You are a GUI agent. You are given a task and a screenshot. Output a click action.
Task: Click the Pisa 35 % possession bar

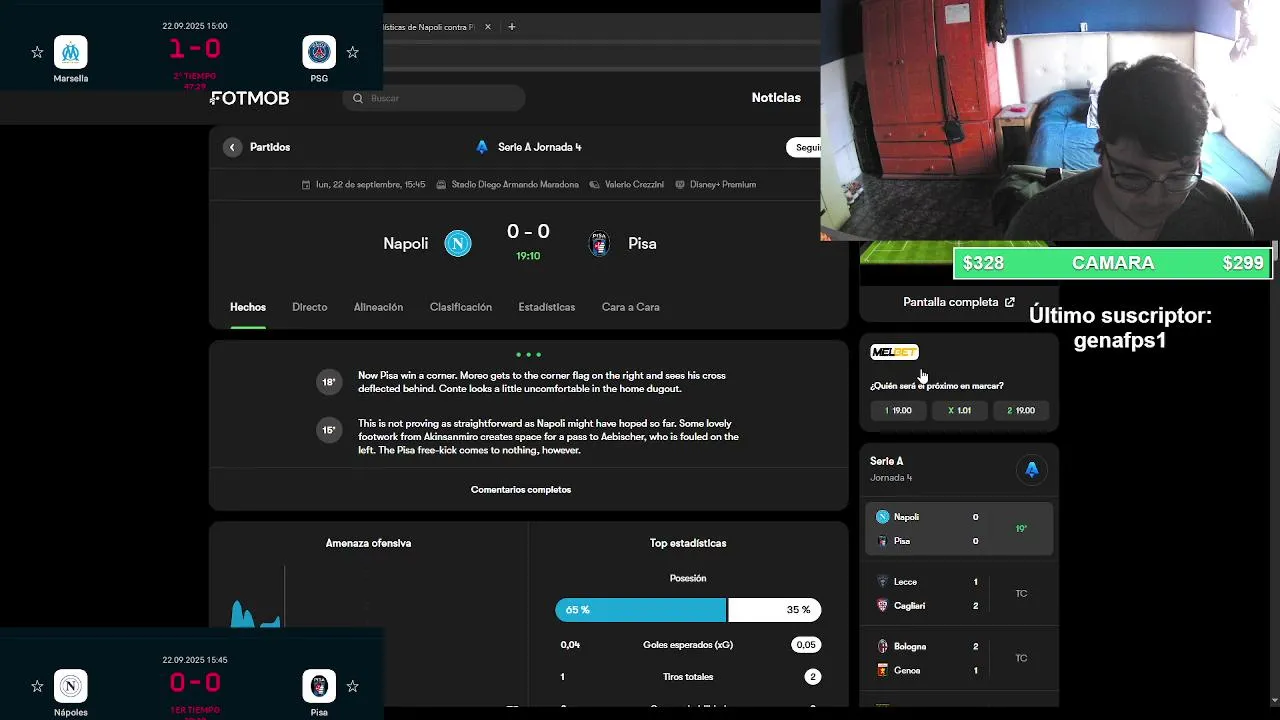(775, 610)
